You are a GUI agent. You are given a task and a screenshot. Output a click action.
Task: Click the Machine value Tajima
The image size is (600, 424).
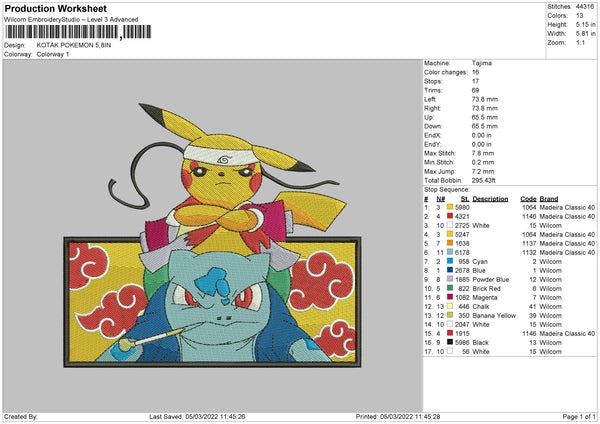coord(482,63)
